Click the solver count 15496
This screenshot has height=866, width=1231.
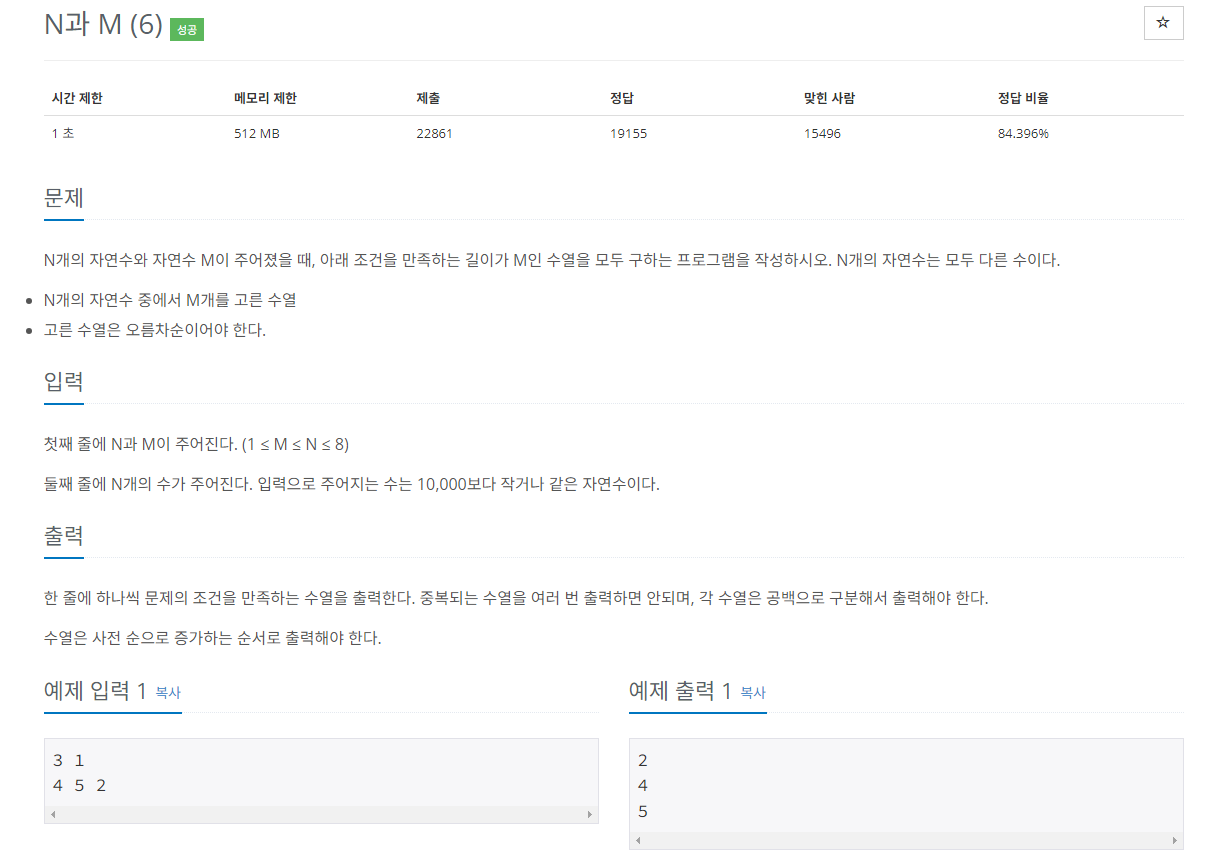click(821, 132)
